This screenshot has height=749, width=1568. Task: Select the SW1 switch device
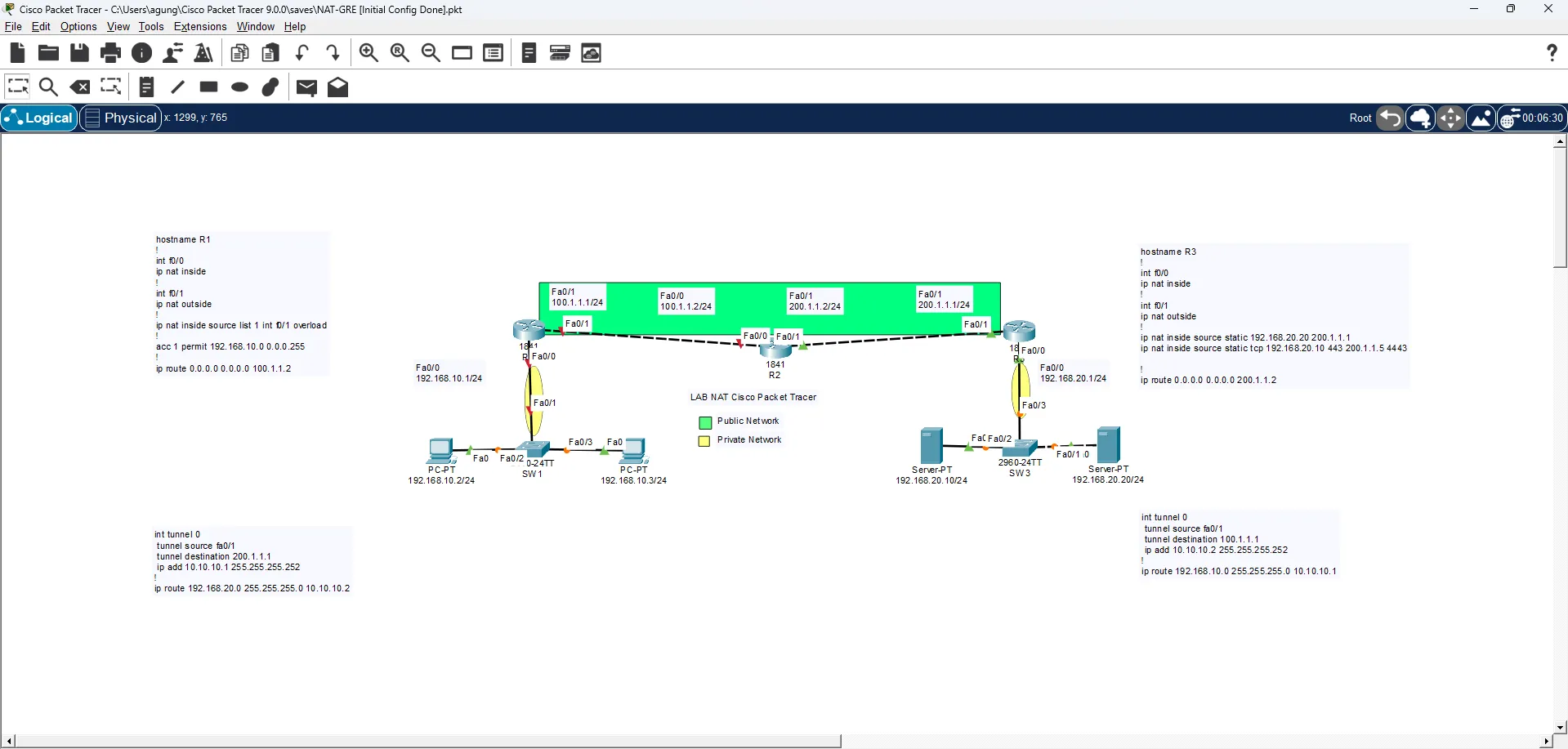534,448
